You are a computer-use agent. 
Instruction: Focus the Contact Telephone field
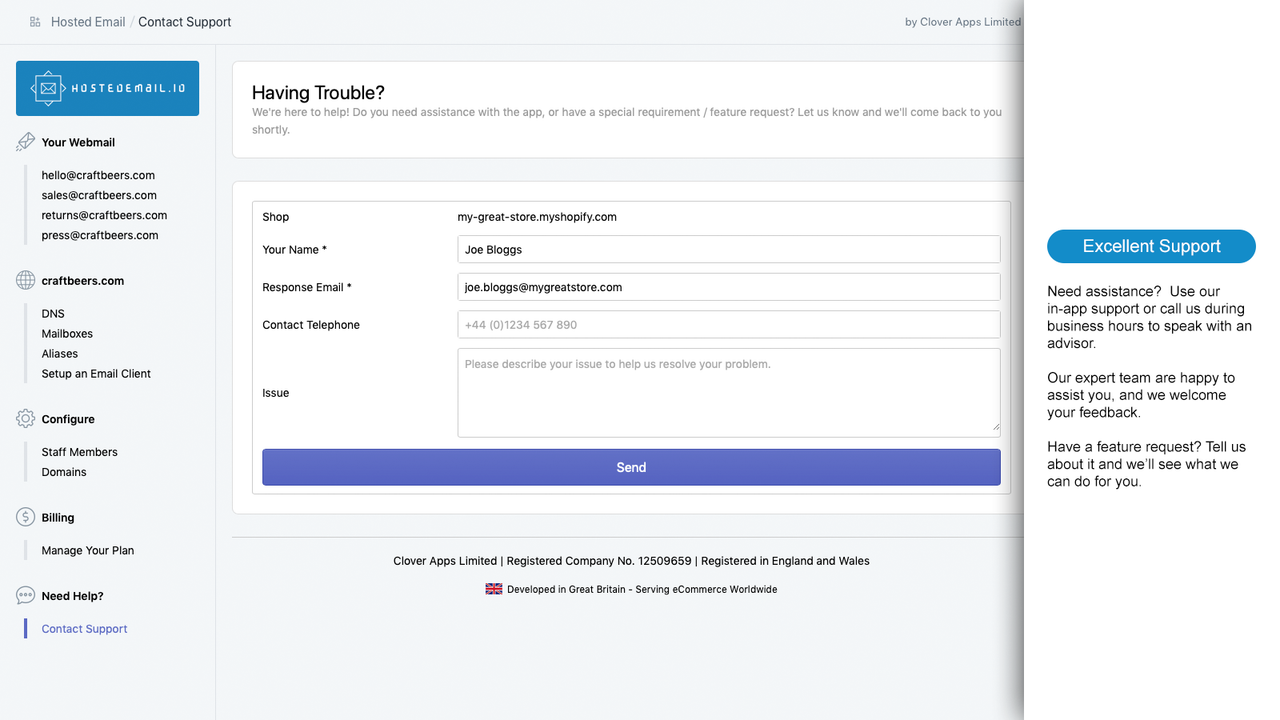(729, 325)
